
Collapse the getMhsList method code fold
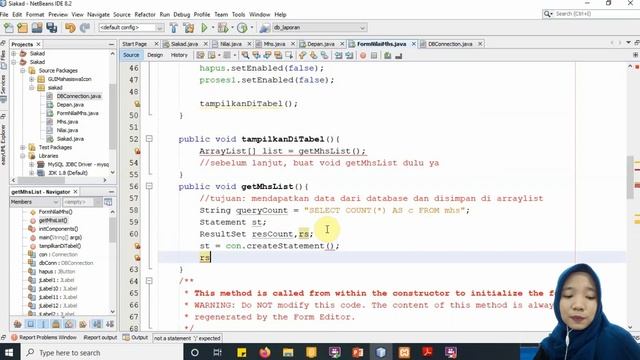coord(149,187)
